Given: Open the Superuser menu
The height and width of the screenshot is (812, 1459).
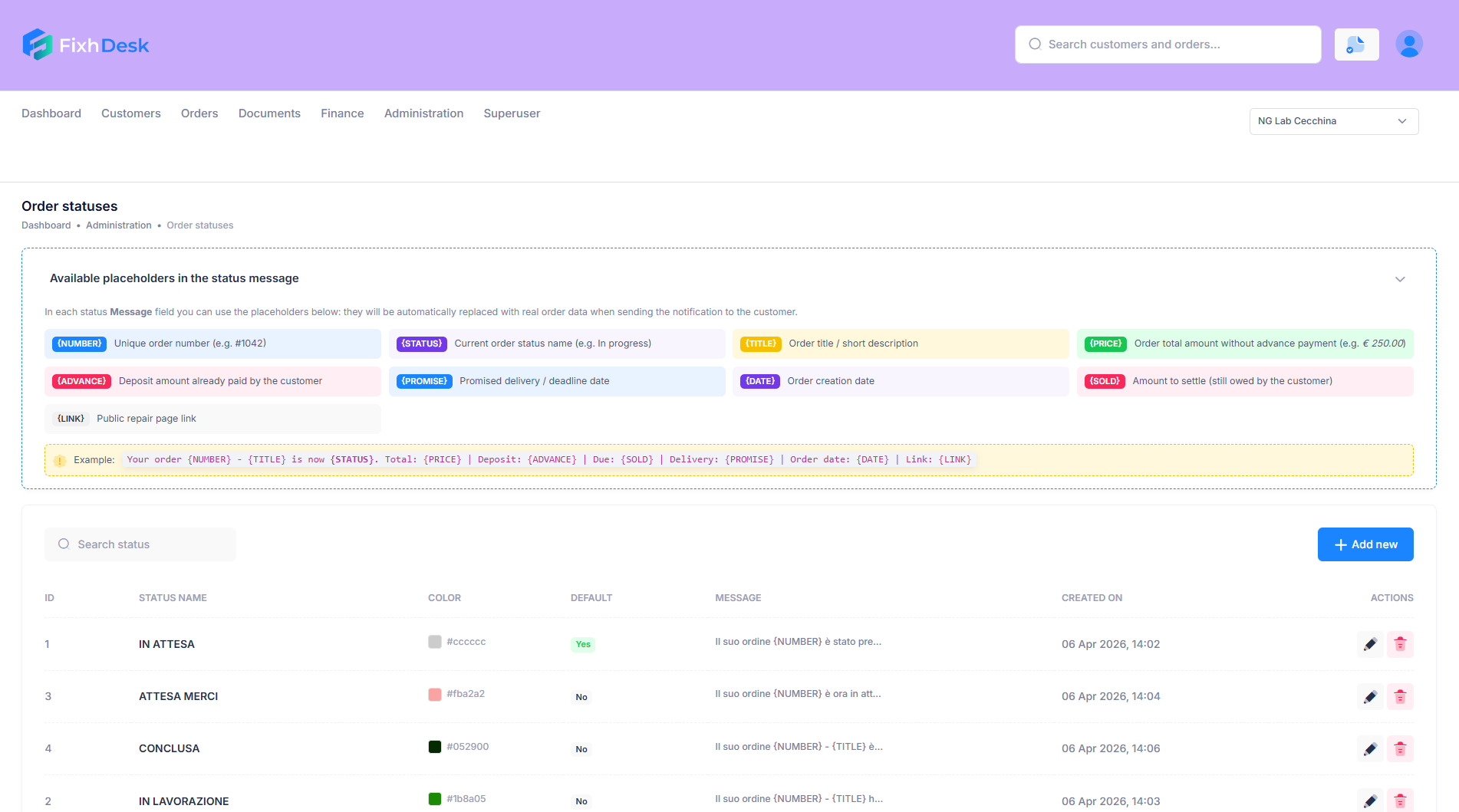Looking at the screenshot, I should [x=512, y=113].
